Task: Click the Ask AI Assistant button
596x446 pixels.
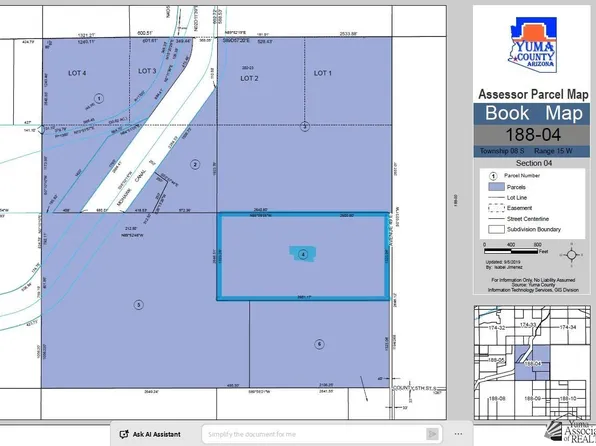Action: (x=150, y=434)
